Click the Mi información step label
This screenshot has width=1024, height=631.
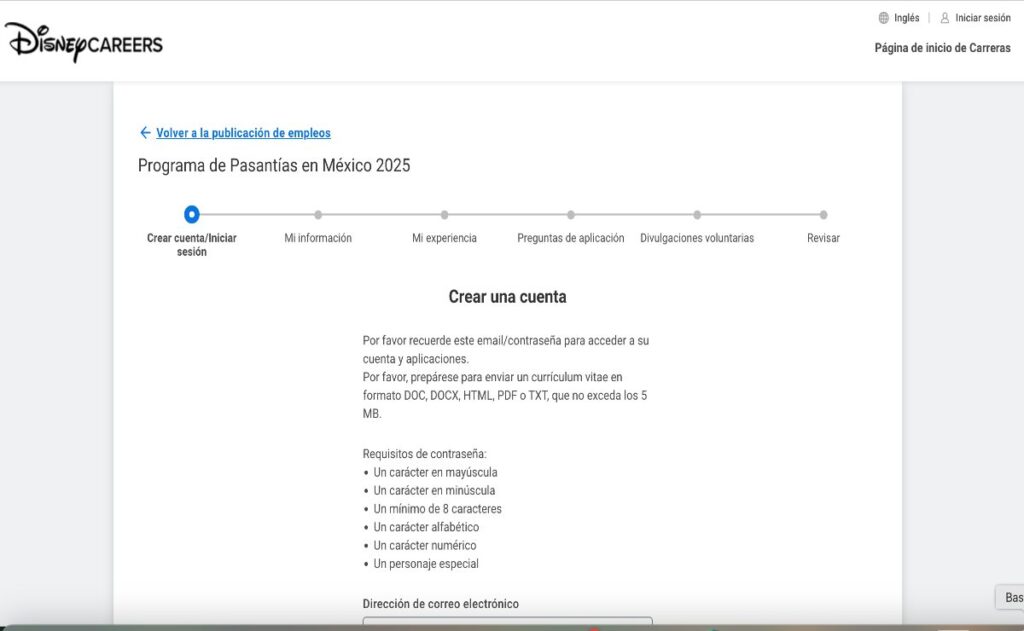(318, 238)
